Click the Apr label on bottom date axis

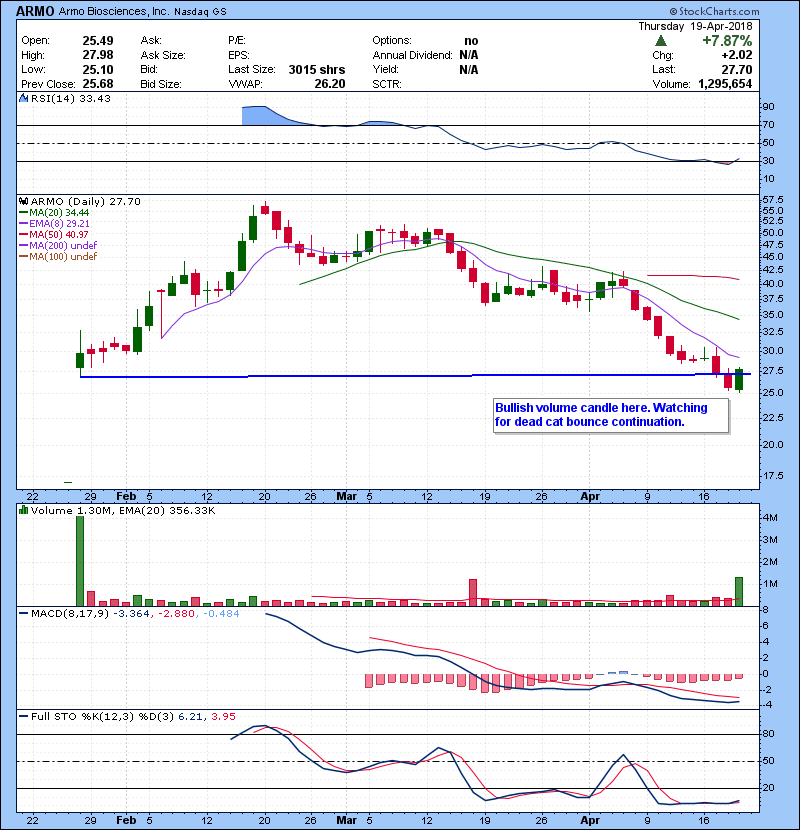[590, 820]
